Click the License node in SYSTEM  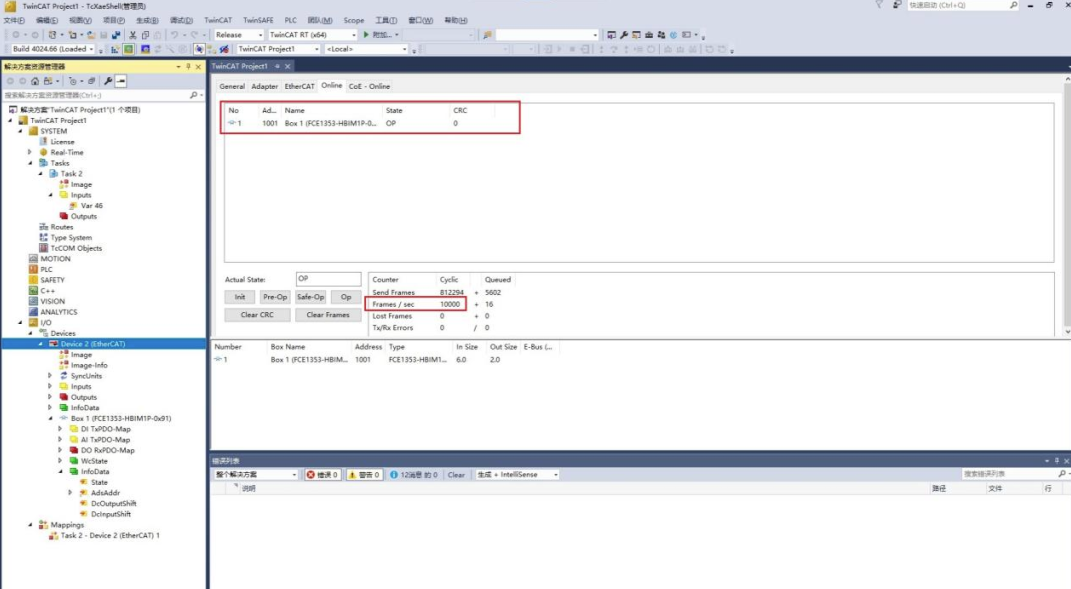pos(62,141)
